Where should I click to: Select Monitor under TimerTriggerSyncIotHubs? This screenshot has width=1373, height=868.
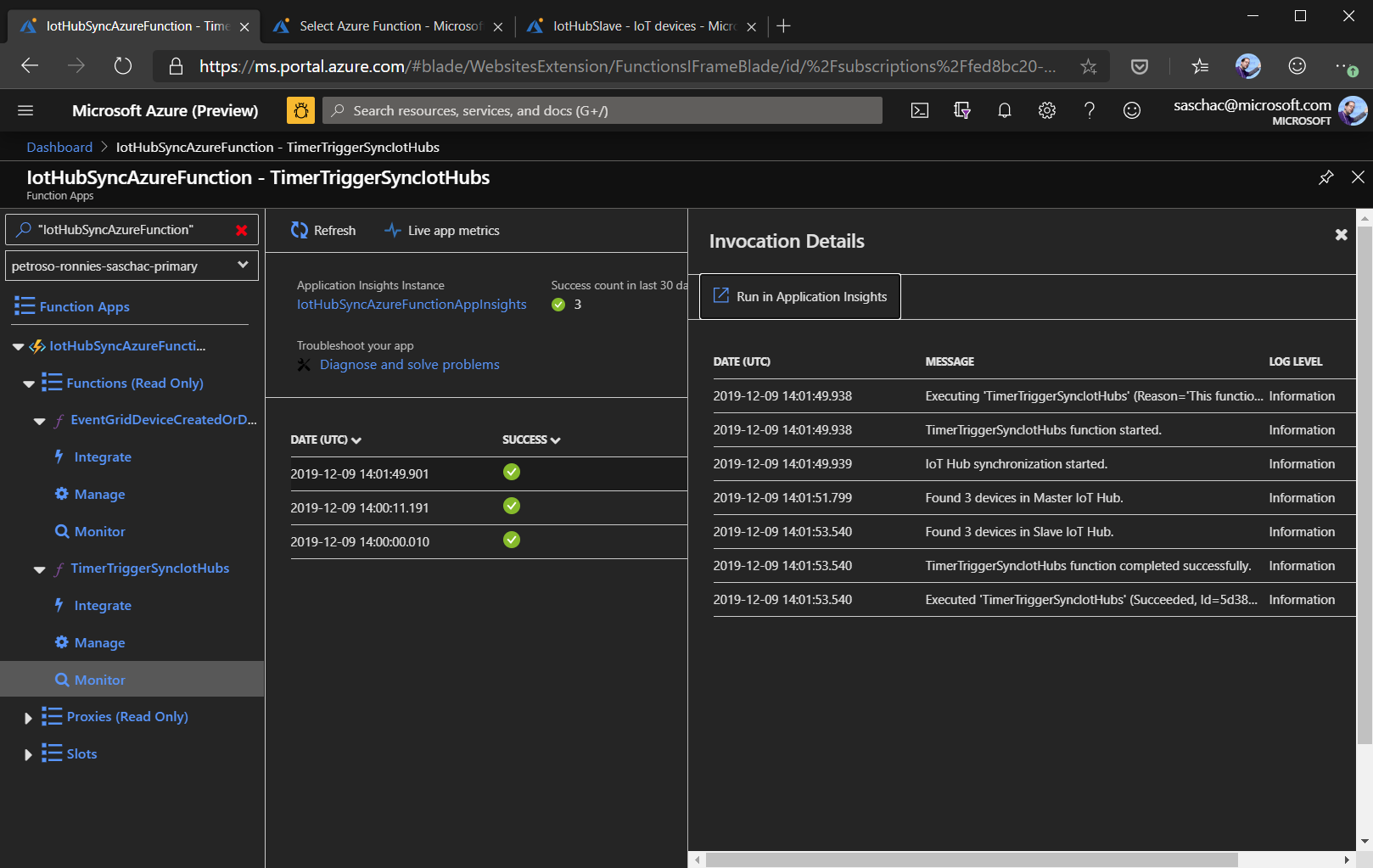[x=132, y=680]
